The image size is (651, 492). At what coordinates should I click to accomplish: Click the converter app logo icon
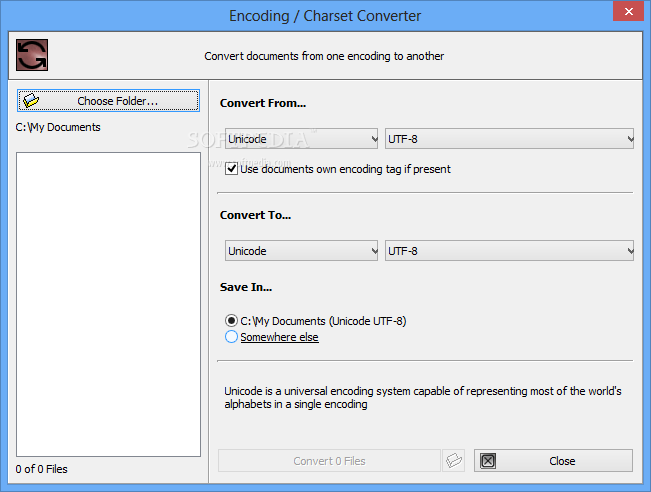click(x=32, y=55)
